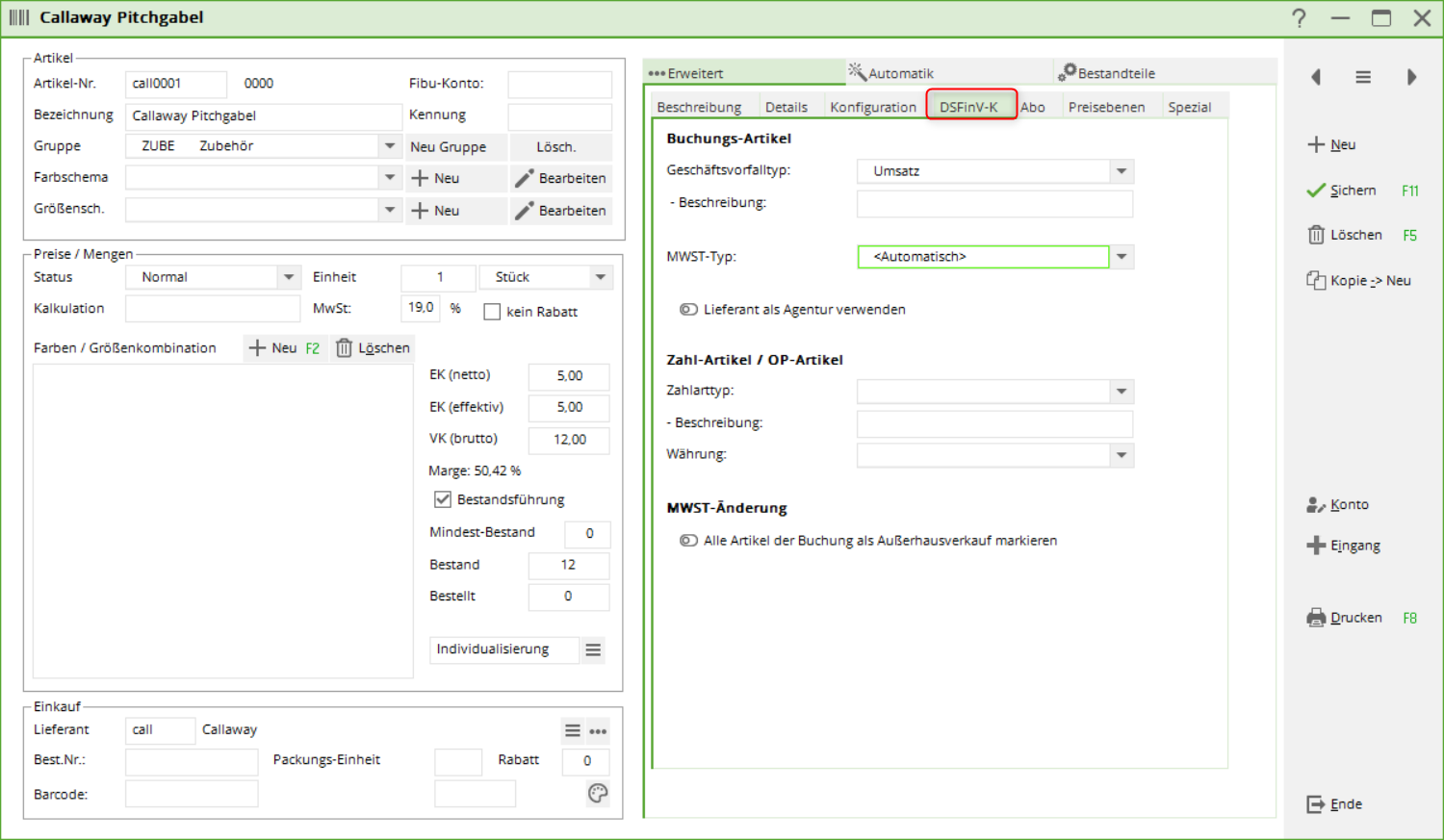Open the MWST-Typ dropdown
The image size is (1444, 840).
pos(1122,257)
